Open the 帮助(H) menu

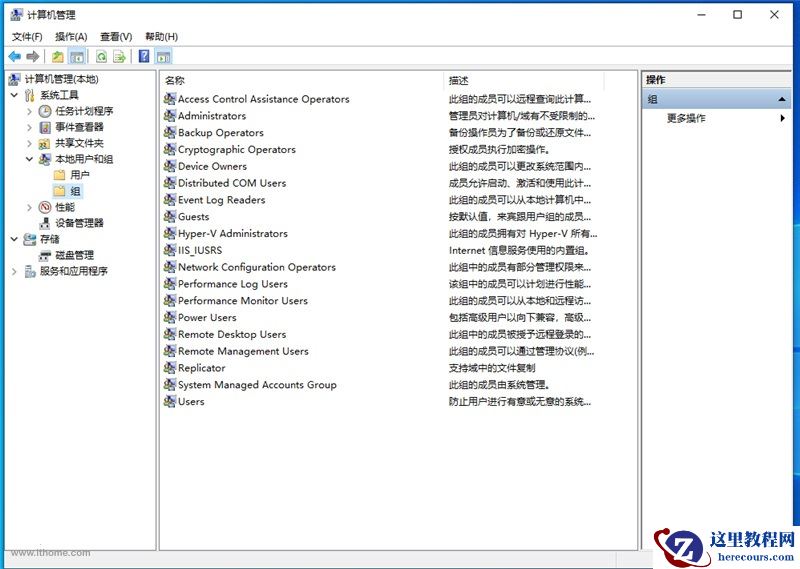pyautogui.click(x=161, y=37)
